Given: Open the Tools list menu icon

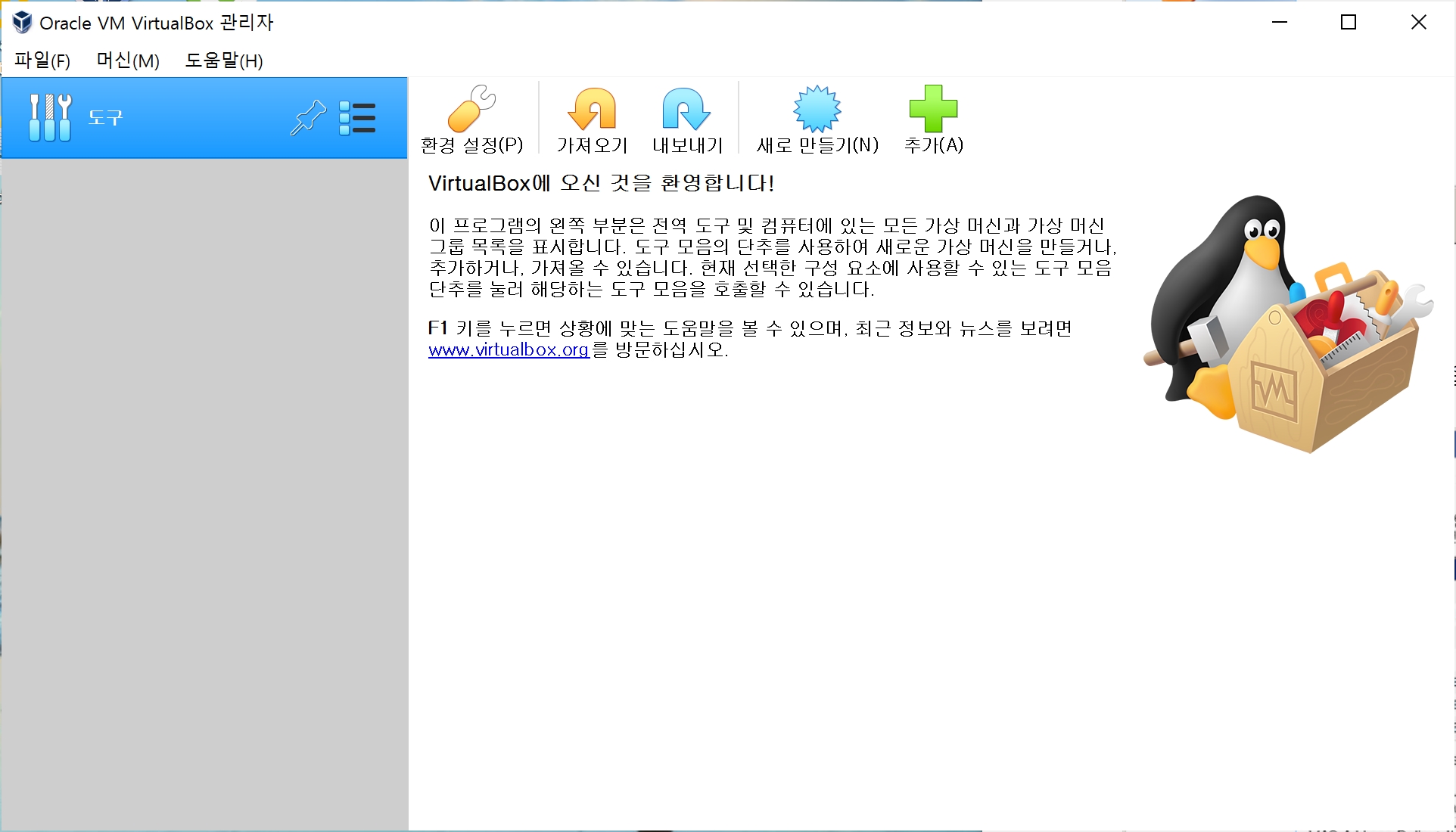Looking at the screenshot, I should pos(357,118).
